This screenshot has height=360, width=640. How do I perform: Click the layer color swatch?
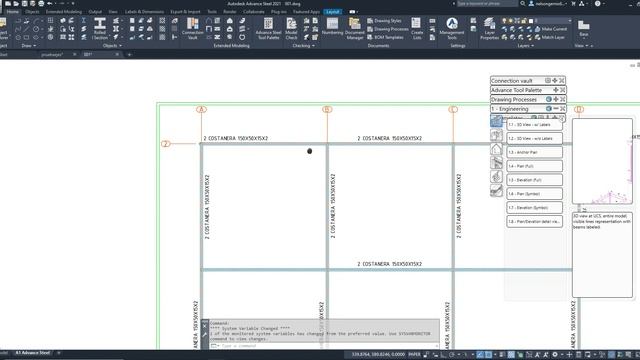coord(531,21)
